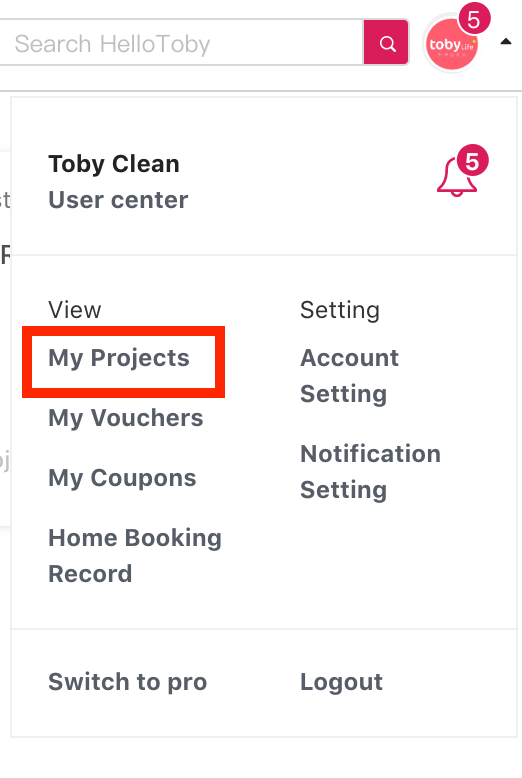This screenshot has width=522, height=778.
Task: Switch to pro mode
Action: pos(128,682)
